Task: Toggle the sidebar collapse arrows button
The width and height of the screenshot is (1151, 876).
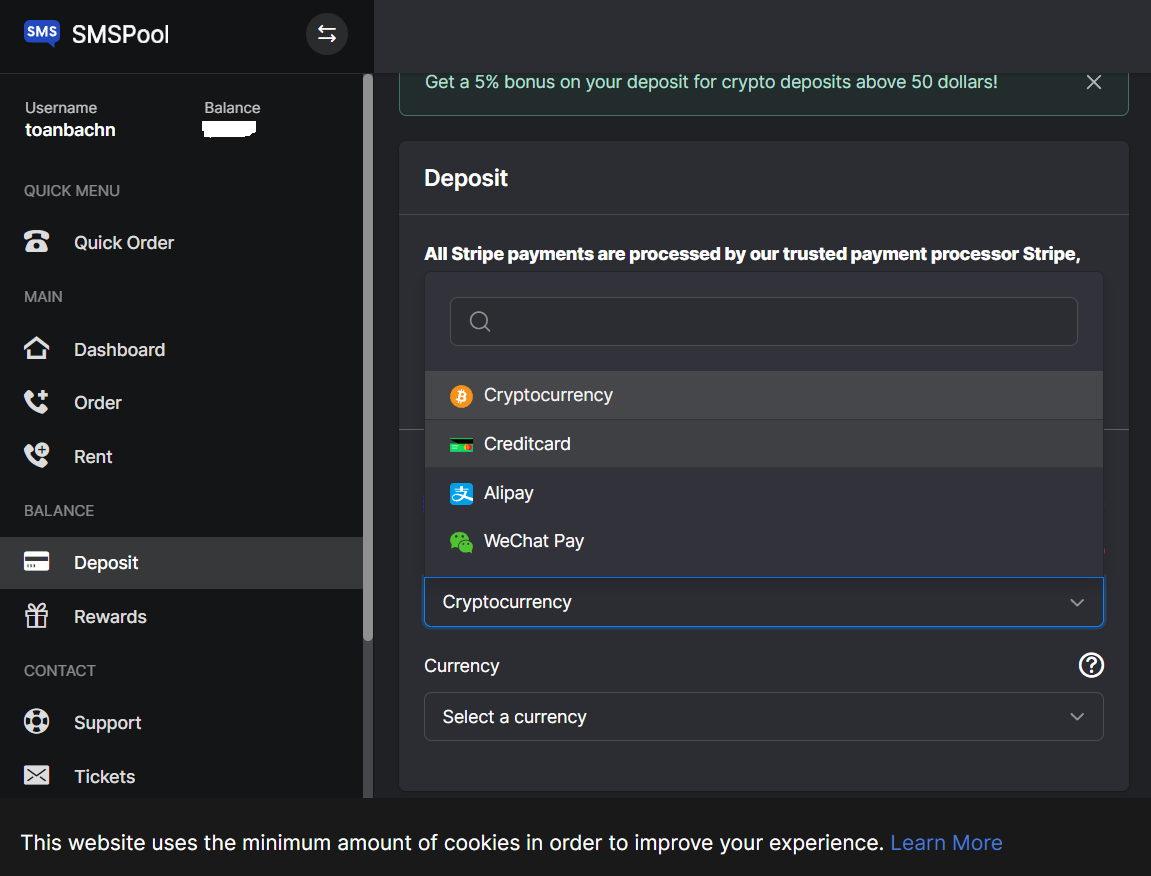Action: click(x=326, y=34)
